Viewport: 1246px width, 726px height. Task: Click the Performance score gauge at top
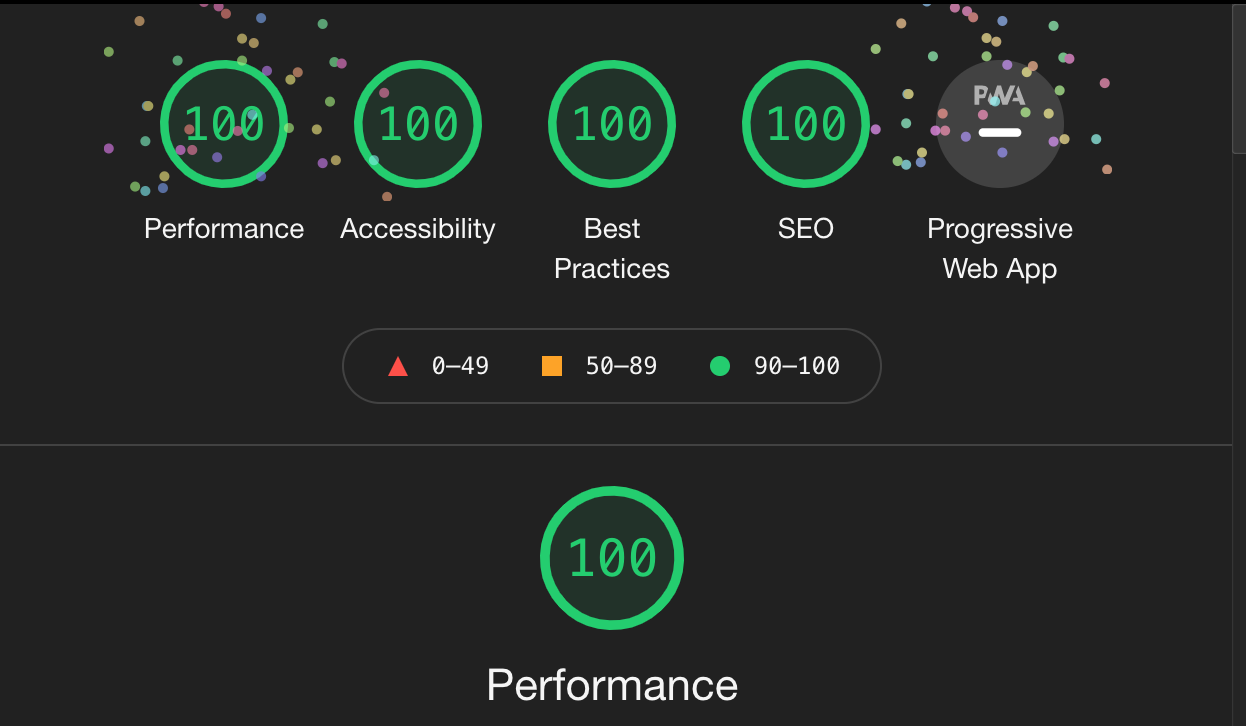tap(224, 124)
